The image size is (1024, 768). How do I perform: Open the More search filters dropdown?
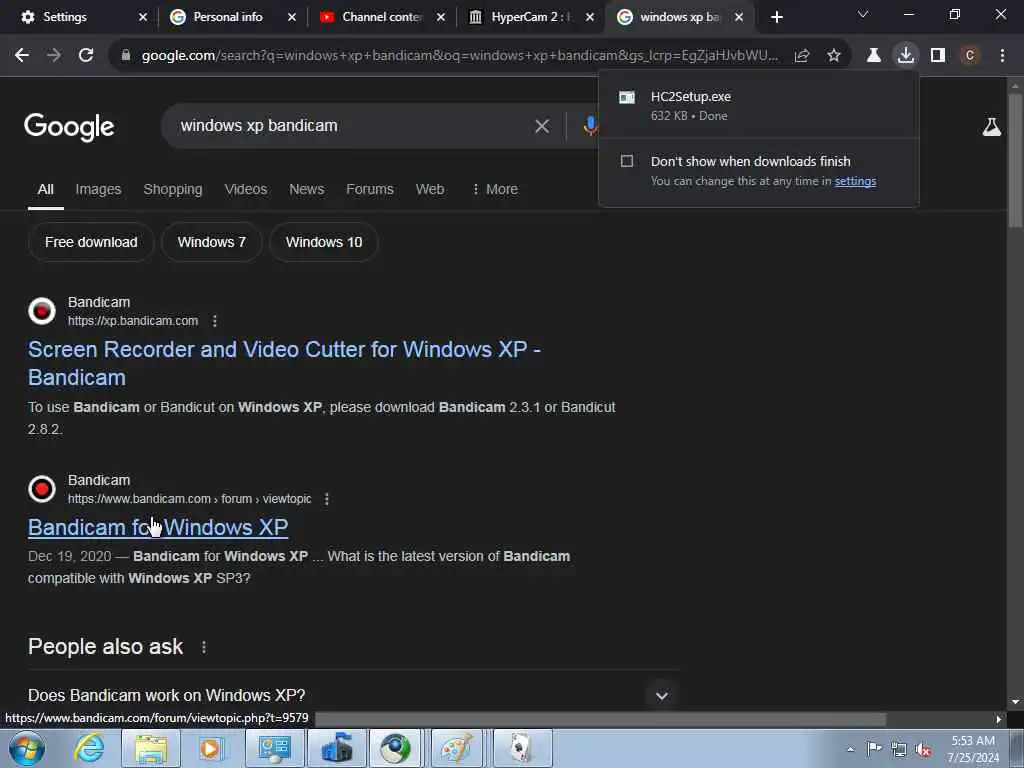pyautogui.click(x=495, y=189)
